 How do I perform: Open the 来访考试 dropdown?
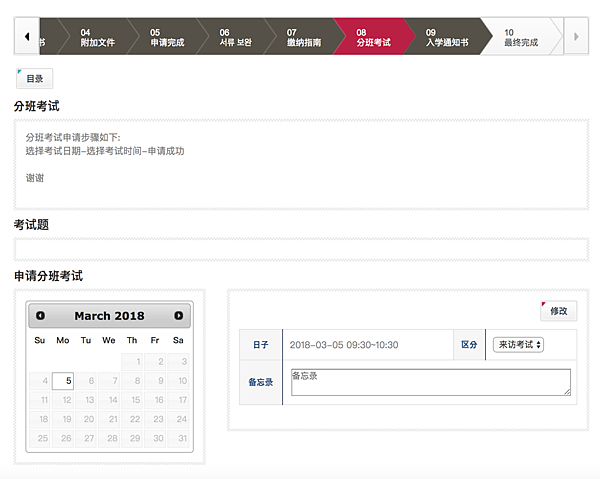tap(518, 345)
